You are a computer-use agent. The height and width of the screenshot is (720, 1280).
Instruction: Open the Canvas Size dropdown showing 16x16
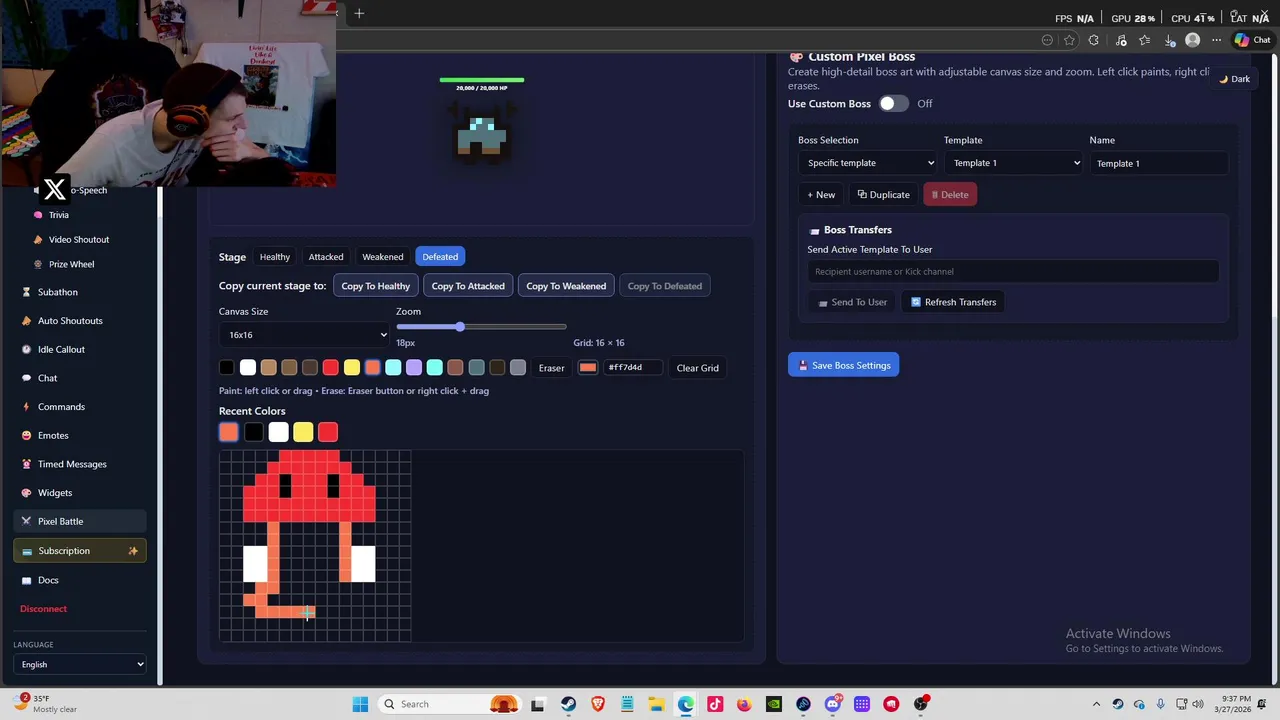[304, 335]
